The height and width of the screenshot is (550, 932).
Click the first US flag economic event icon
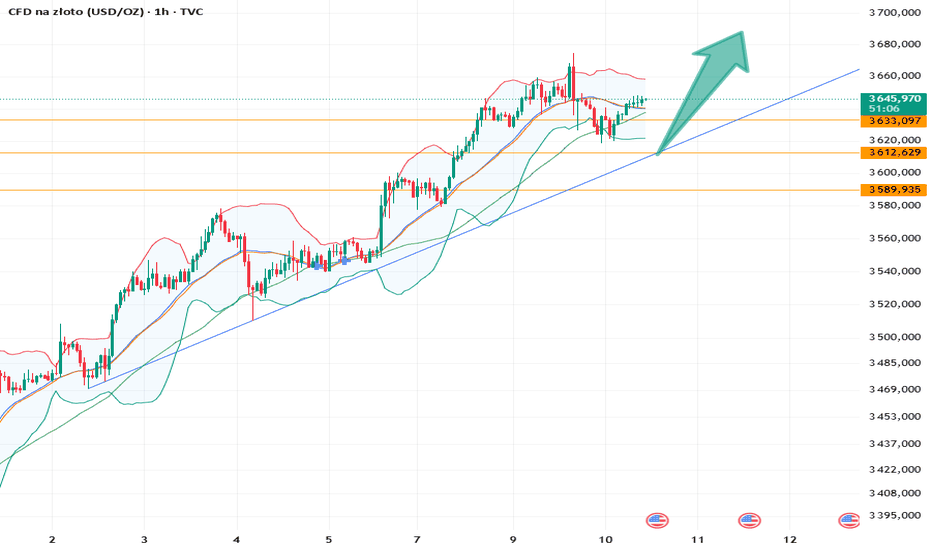(657, 521)
